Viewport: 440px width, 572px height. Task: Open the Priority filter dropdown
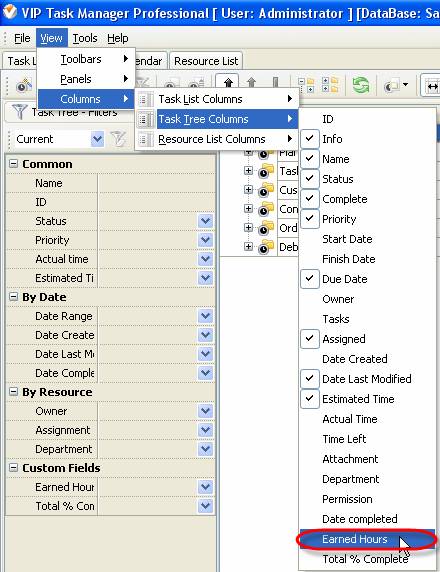coord(206,240)
